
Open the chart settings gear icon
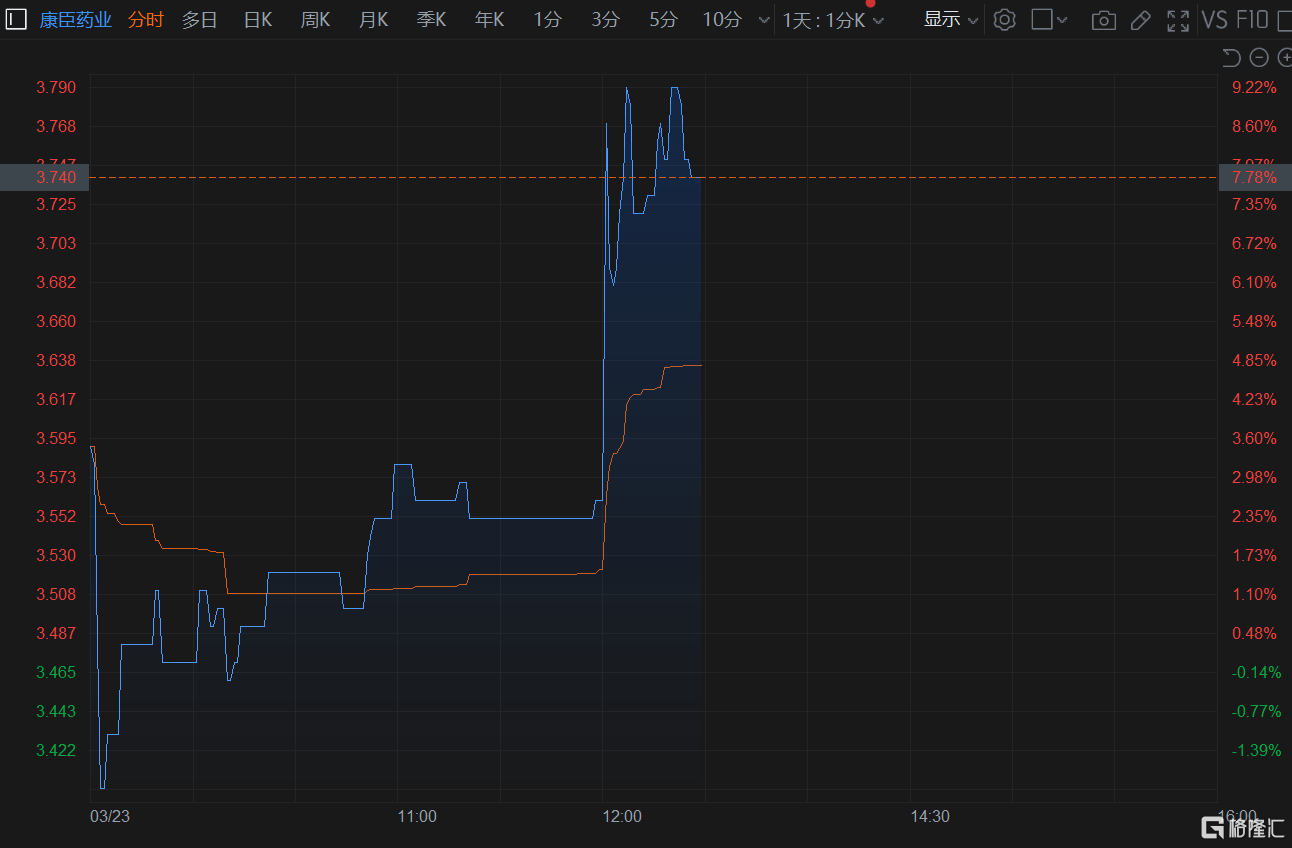[1004, 19]
